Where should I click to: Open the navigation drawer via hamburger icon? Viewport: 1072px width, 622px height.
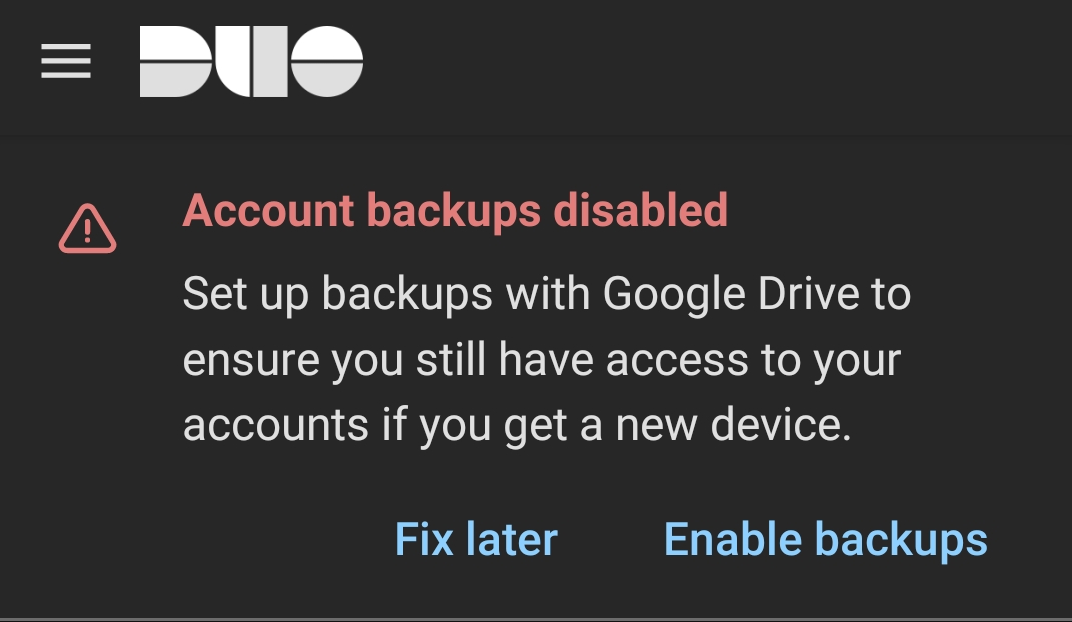click(x=66, y=61)
